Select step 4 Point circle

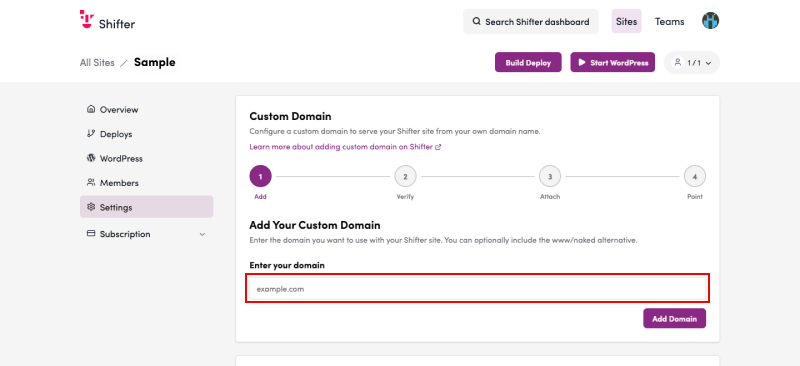pos(695,177)
